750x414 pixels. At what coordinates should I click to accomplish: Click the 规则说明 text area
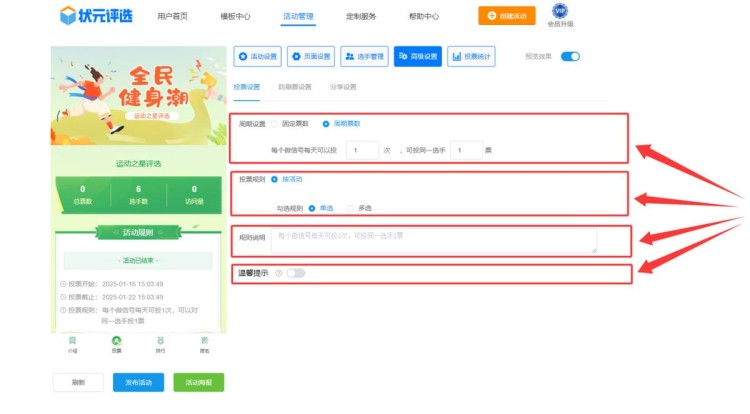click(x=433, y=240)
